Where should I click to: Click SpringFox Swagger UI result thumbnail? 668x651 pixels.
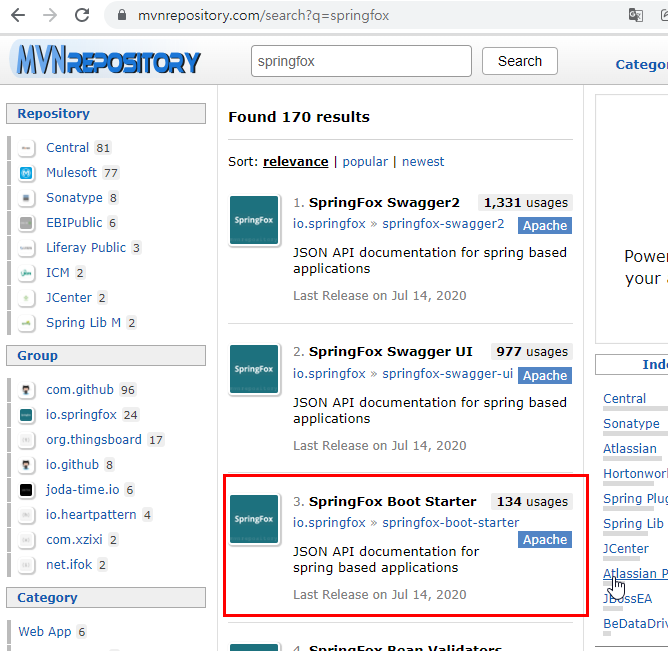[254, 369]
